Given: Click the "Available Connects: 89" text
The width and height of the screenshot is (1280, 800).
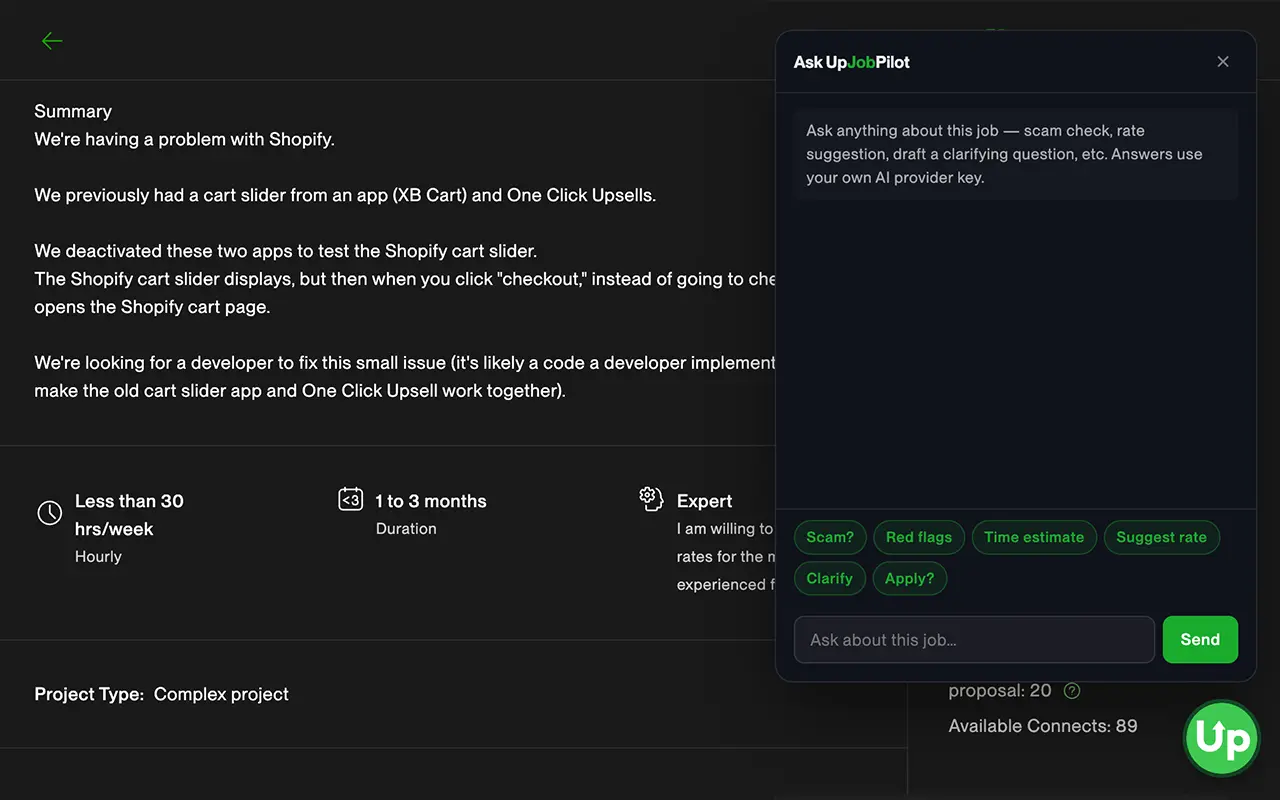Looking at the screenshot, I should click(1043, 726).
